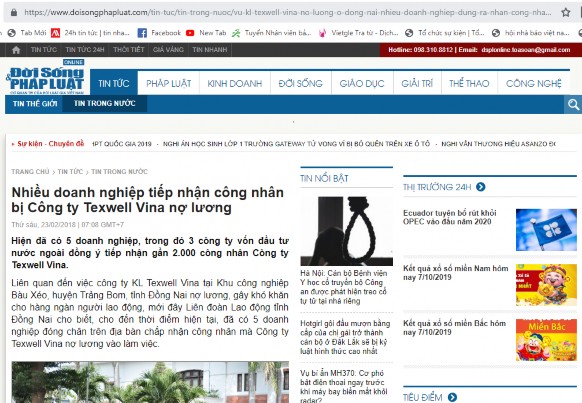The width and height of the screenshot is (582, 403).
Task: Click THỊ TRƯỜNG 24H heading
Action: coord(437,187)
